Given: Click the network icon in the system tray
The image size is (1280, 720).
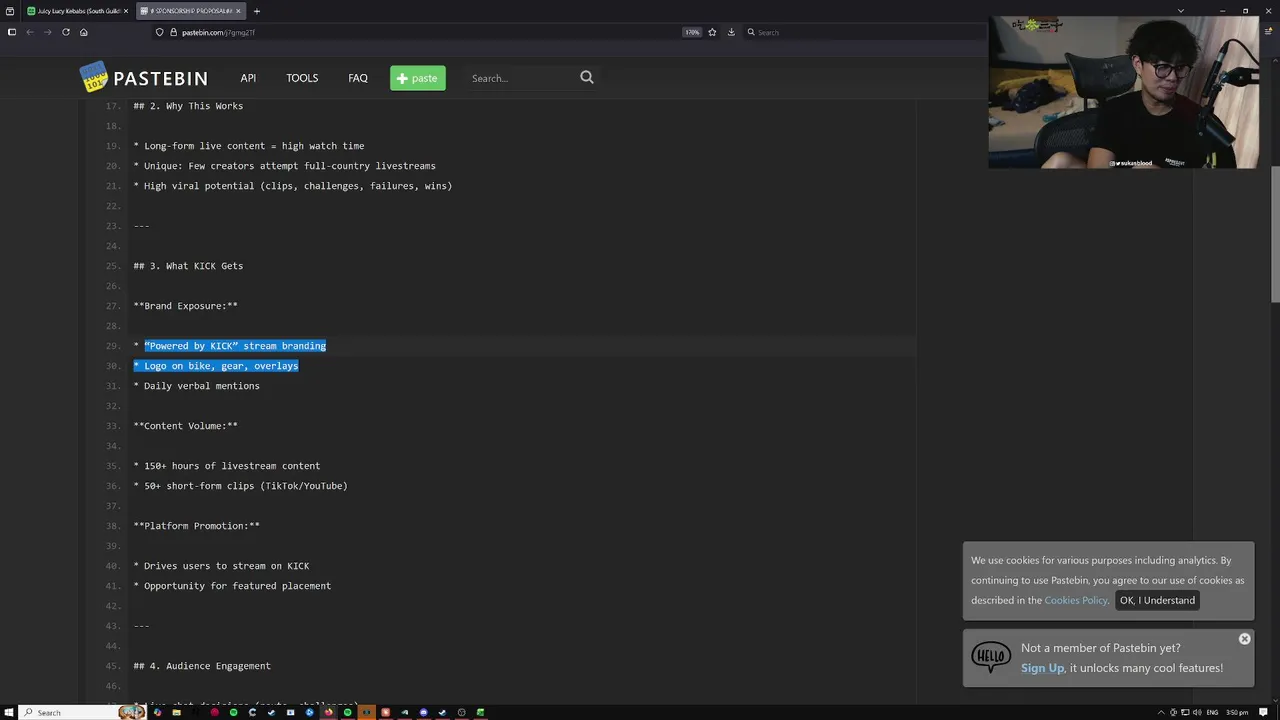Looking at the screenshot, I should 1185,712.
